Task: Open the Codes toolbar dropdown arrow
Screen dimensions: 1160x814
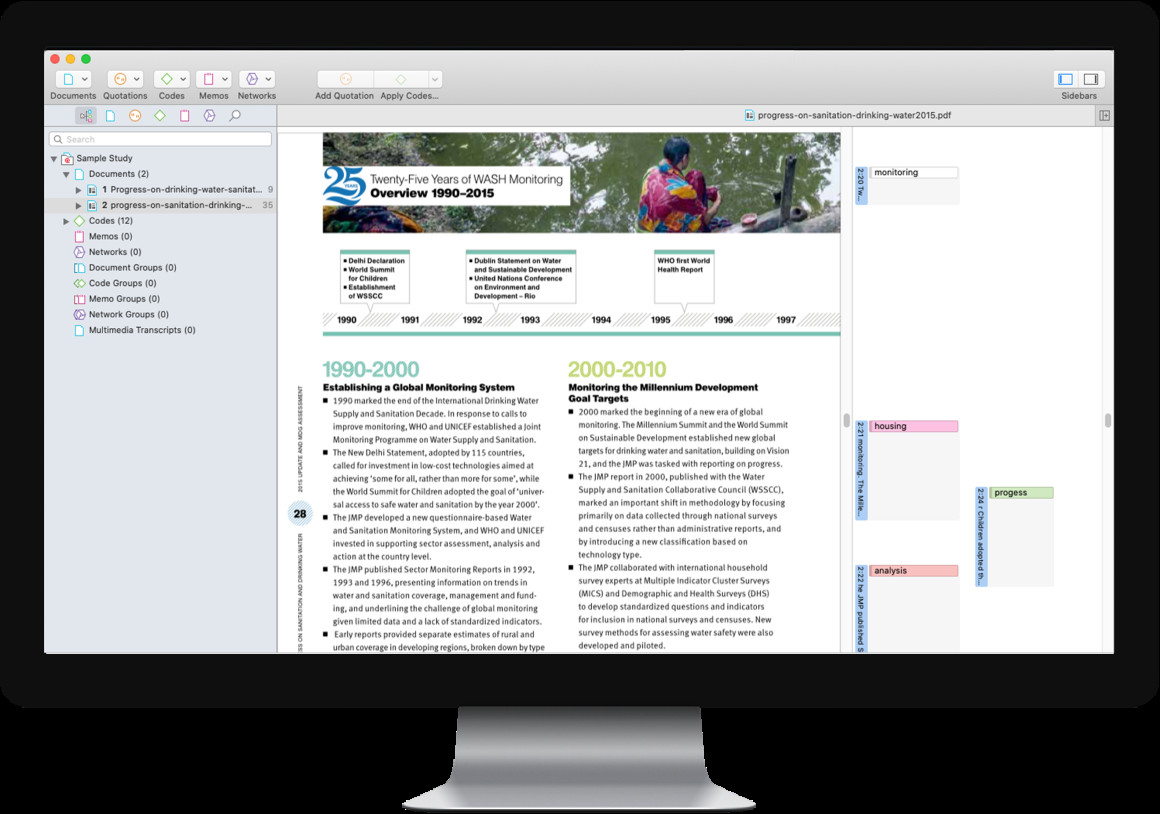Action: pyautogui.click(x=183, y=79)
